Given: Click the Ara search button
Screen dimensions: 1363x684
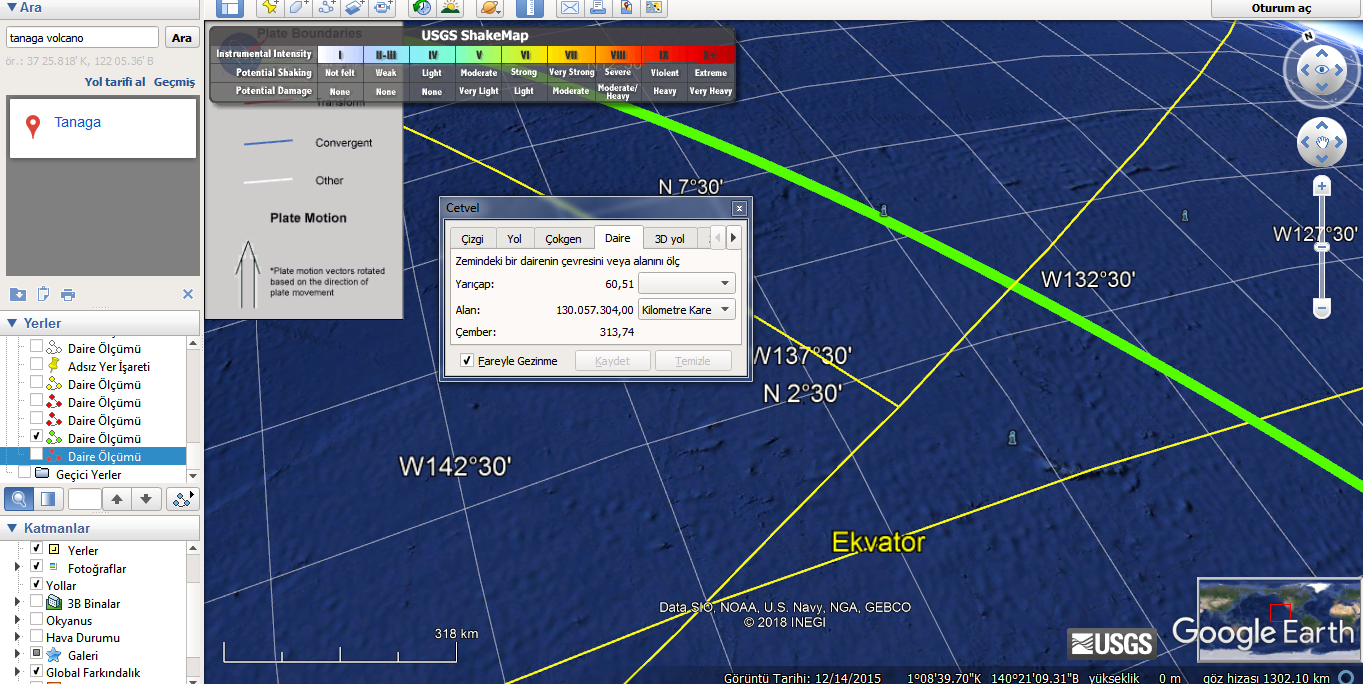Looking at the screenshot, I should (x=182, y=38).
